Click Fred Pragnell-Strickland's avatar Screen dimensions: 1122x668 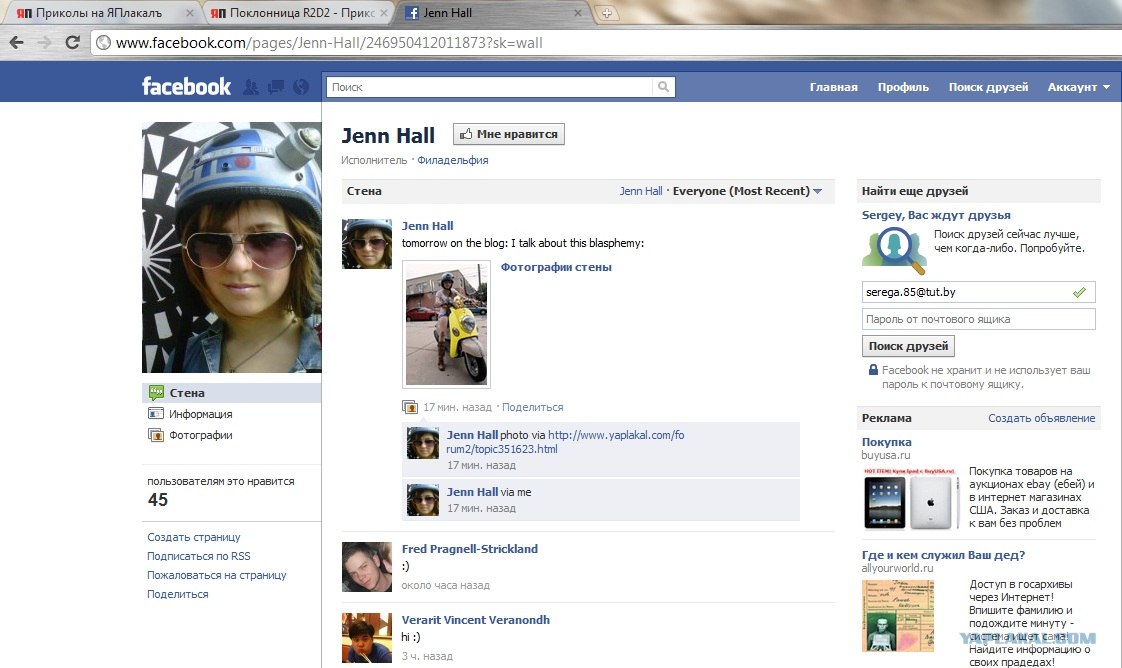(x=367, y=567)
